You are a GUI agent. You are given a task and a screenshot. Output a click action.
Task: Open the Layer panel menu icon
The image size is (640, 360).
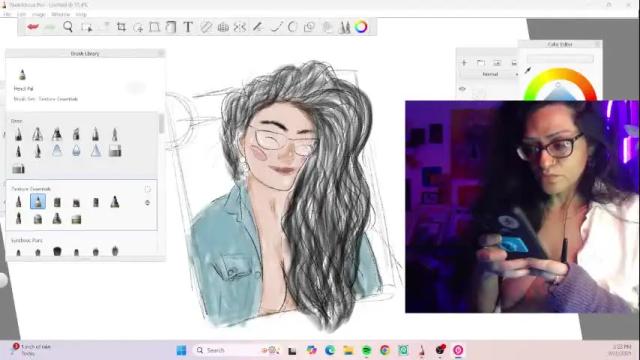pyautogui.click(x=514, y=63)
